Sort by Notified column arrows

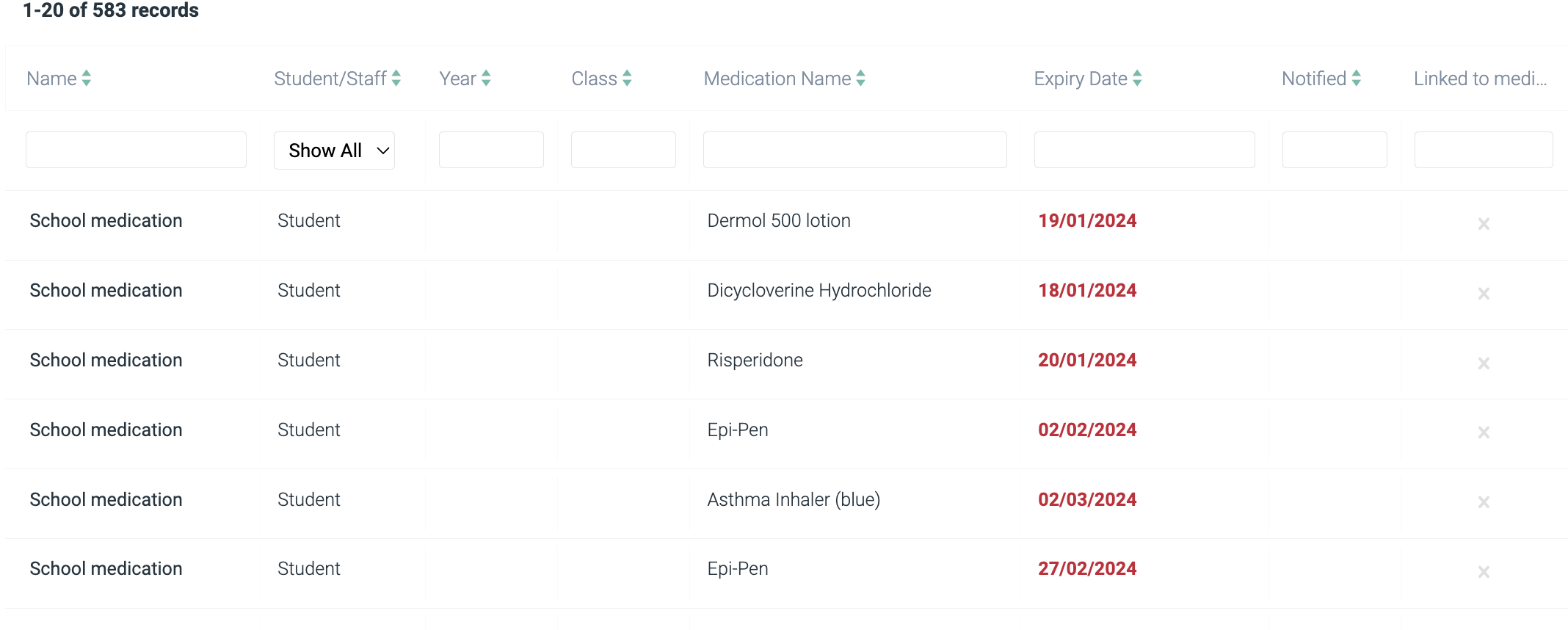pos(1357,79)
